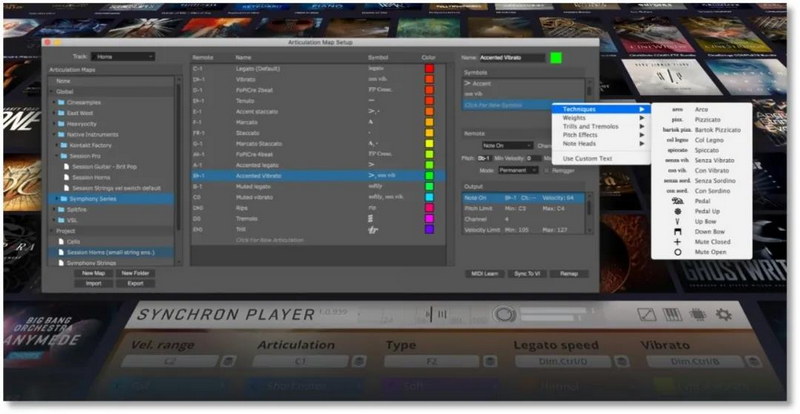The image size is (800, 414).
Task: Collapse the Global section
Action: (x=52, y=92)
